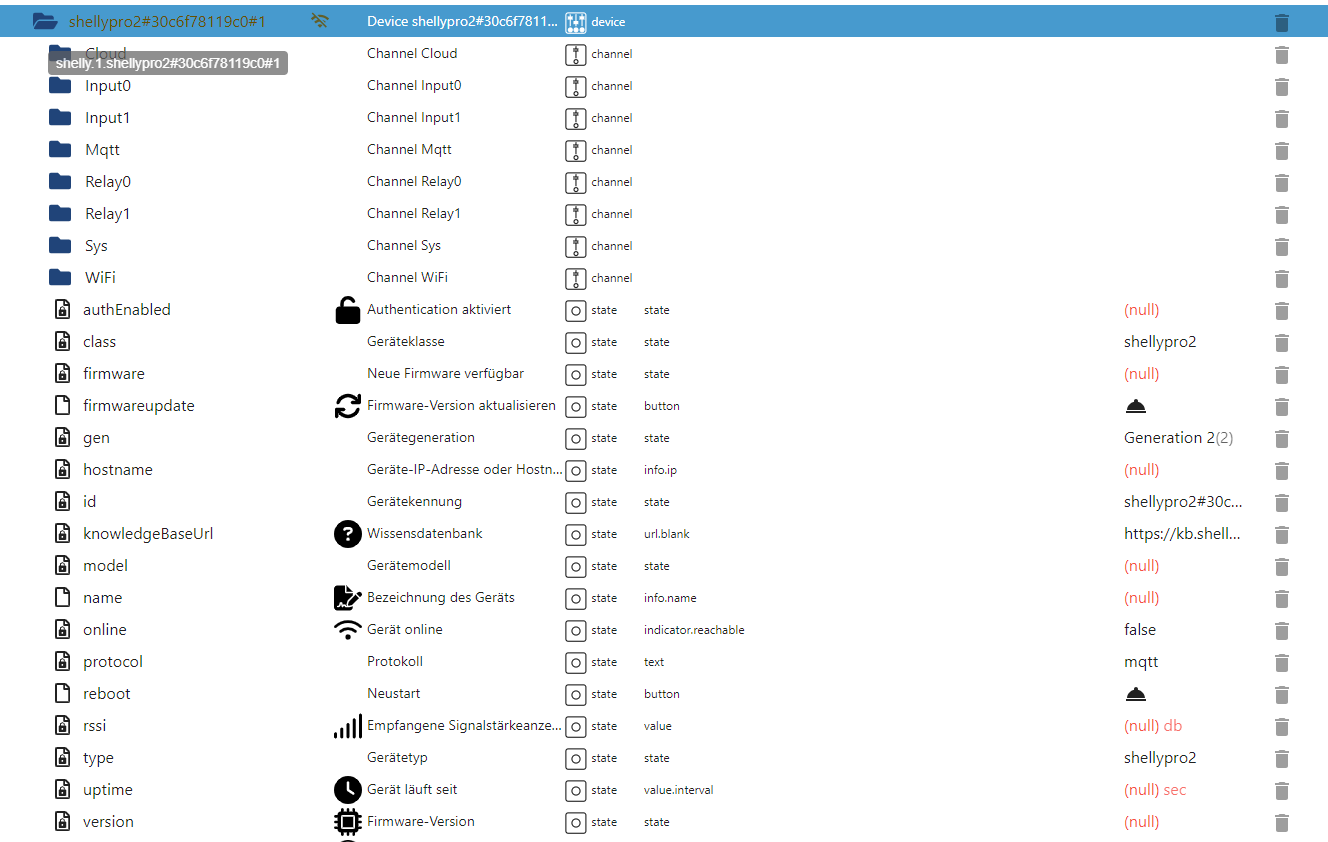Click trash icon in the authEnabled row
1328x842 pixels.
pos(1282,310)
